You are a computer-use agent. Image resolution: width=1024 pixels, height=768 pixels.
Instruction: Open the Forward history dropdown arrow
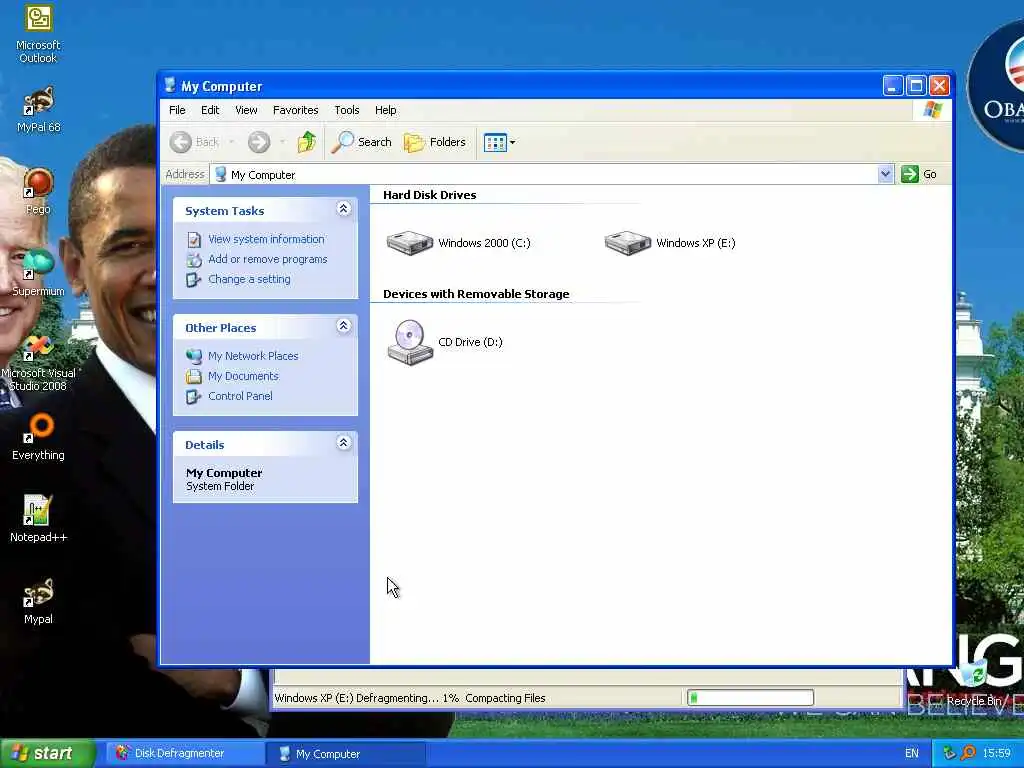[x=282, y=142]
